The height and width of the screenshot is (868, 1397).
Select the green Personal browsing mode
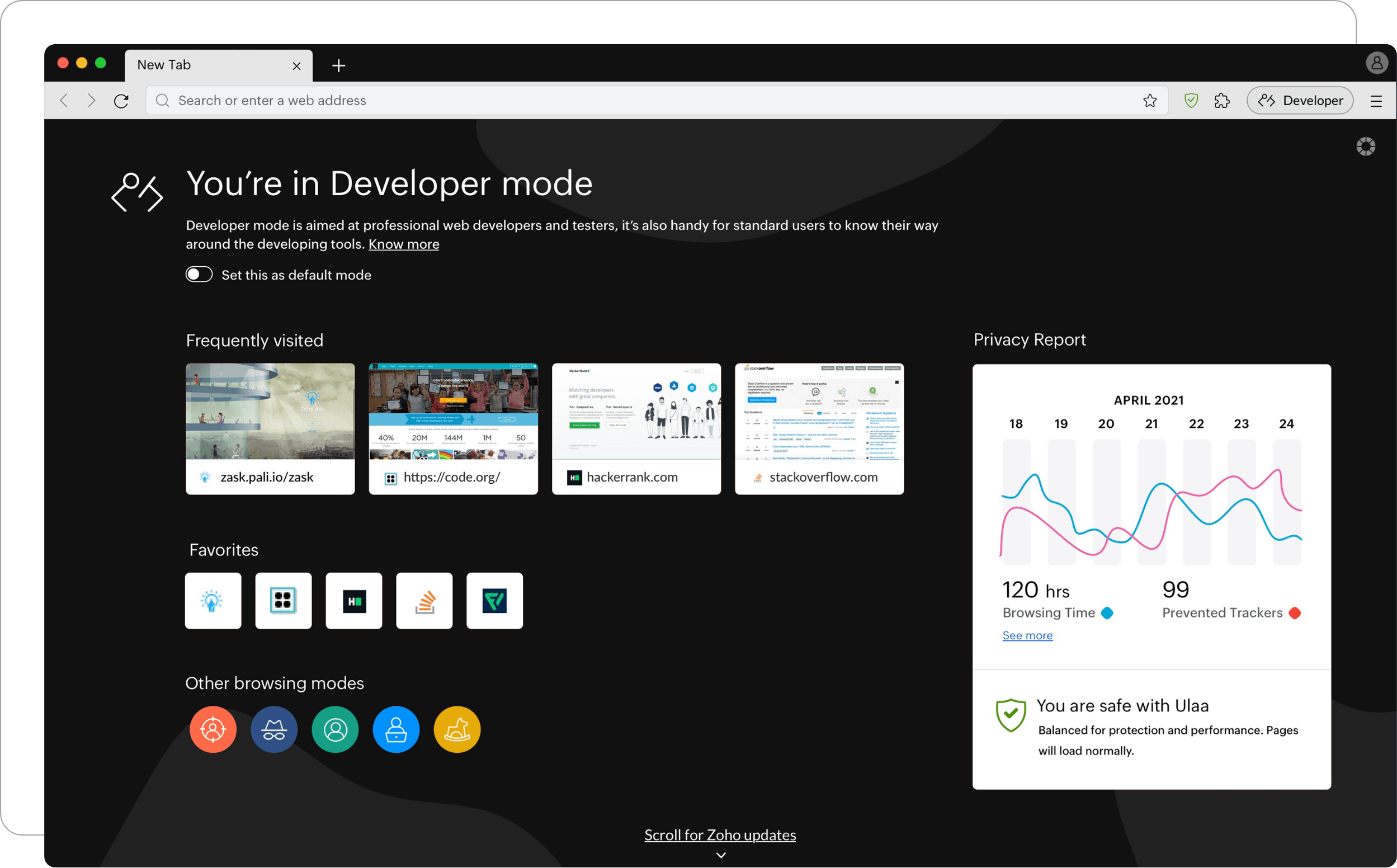coord(335,729)
